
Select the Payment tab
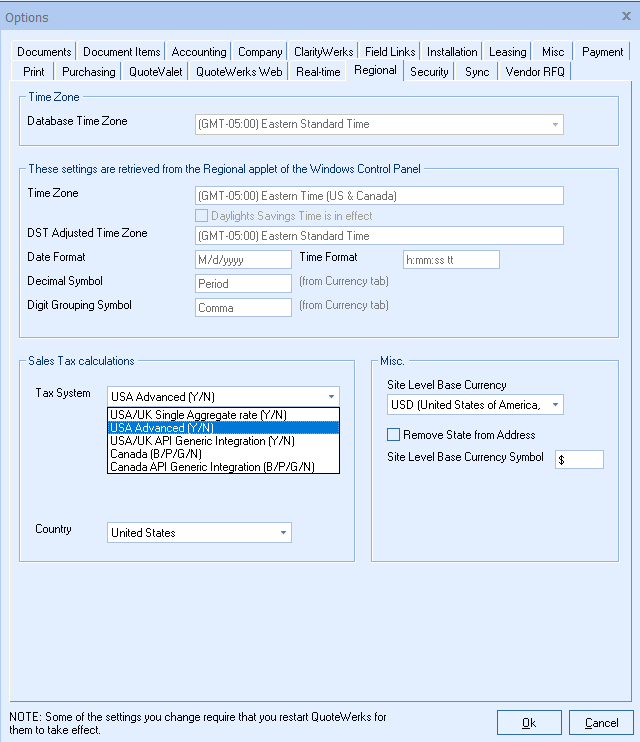pyautogui.click(x=602, y=52)
